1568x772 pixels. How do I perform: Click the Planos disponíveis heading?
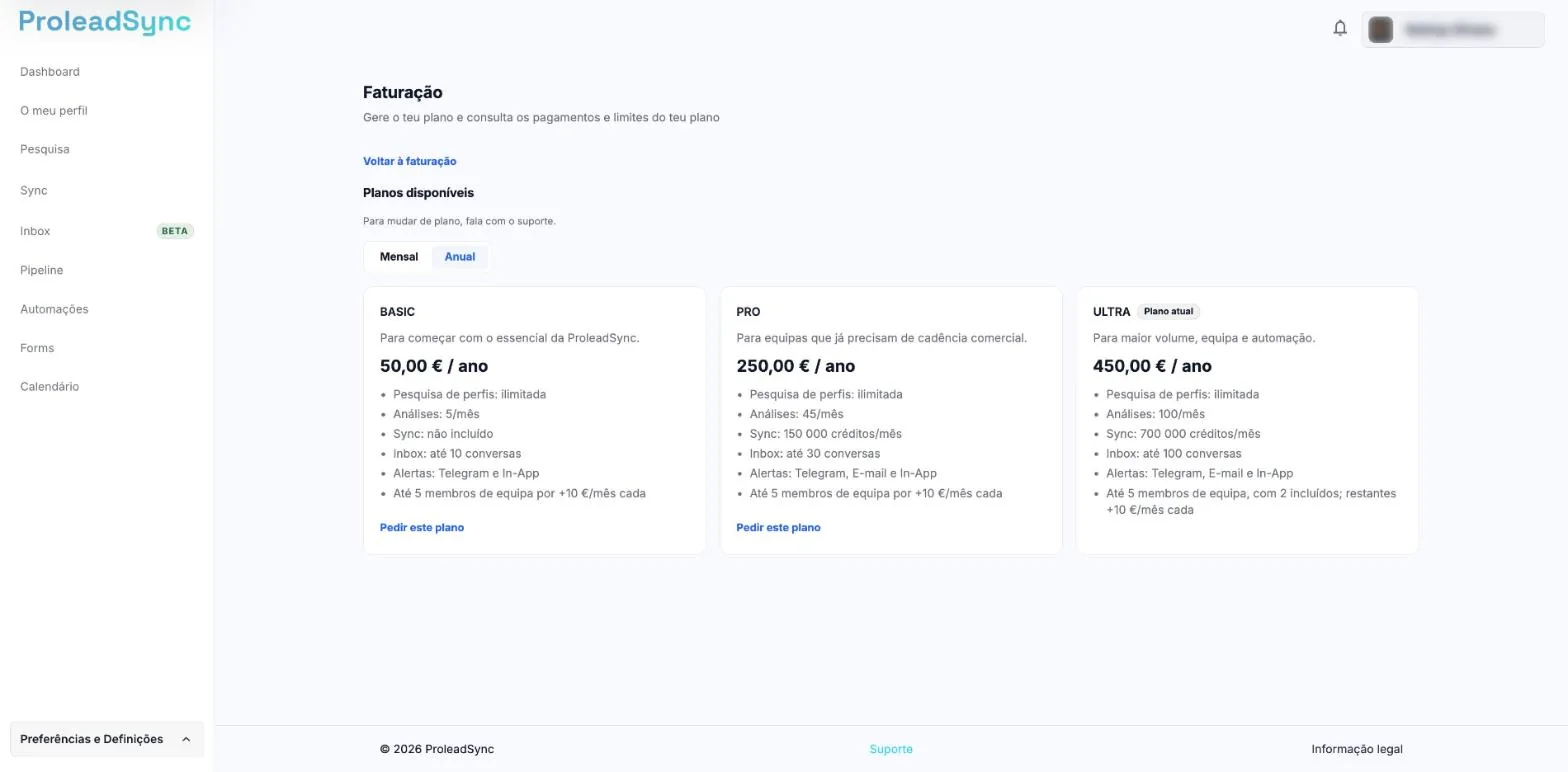(x=419, y=193)
